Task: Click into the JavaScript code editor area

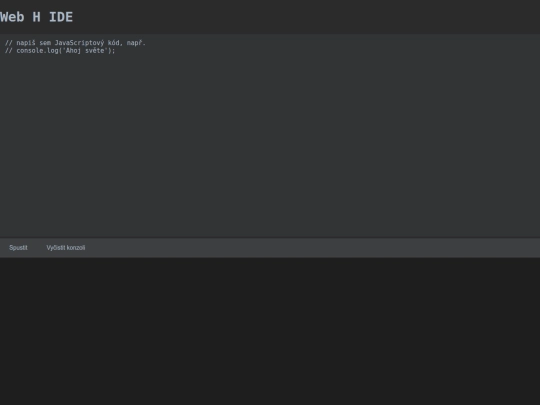Action: 270,136
